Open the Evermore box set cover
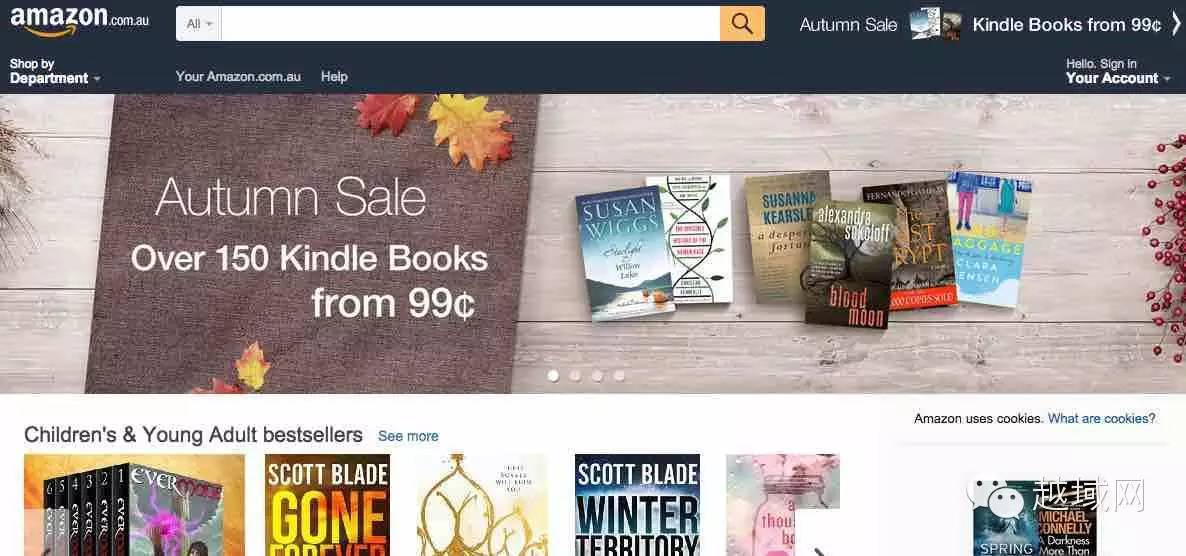Viewport: 1186px width, 556px height. [x=134, y=505]
